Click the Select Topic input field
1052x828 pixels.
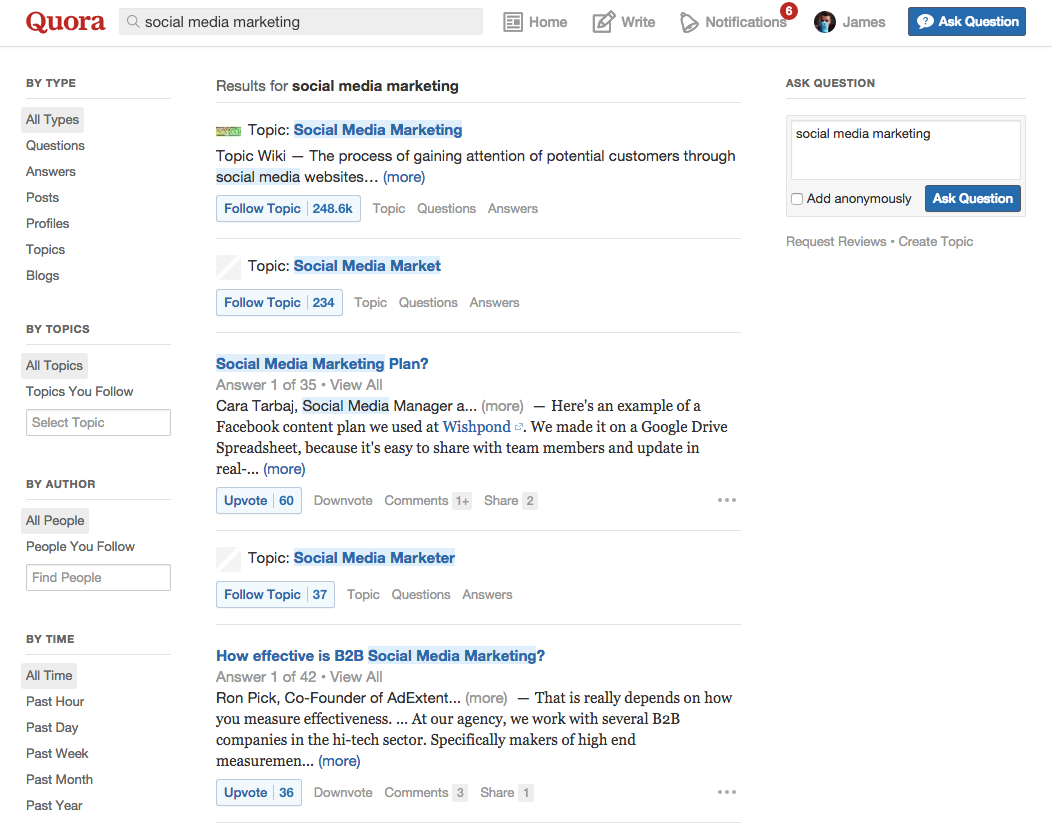[x=97, y=422]
